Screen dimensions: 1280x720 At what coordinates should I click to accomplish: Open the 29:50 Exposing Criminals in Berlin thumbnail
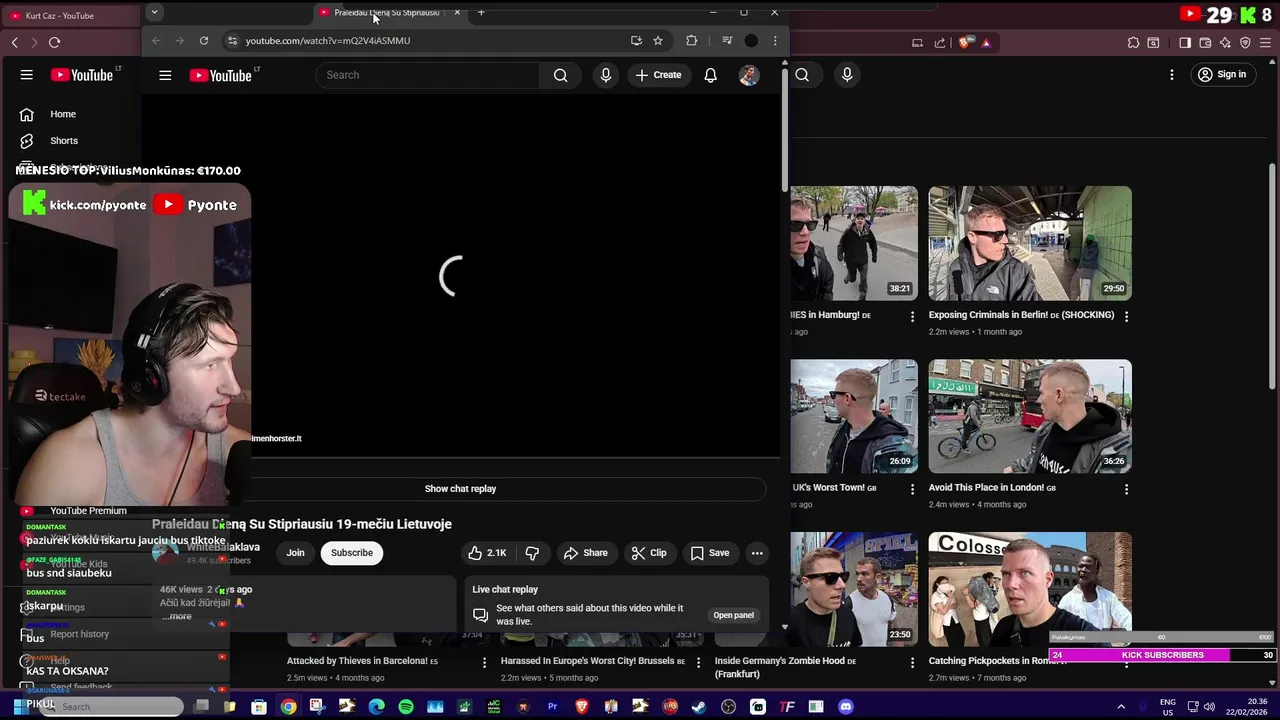1030,243
